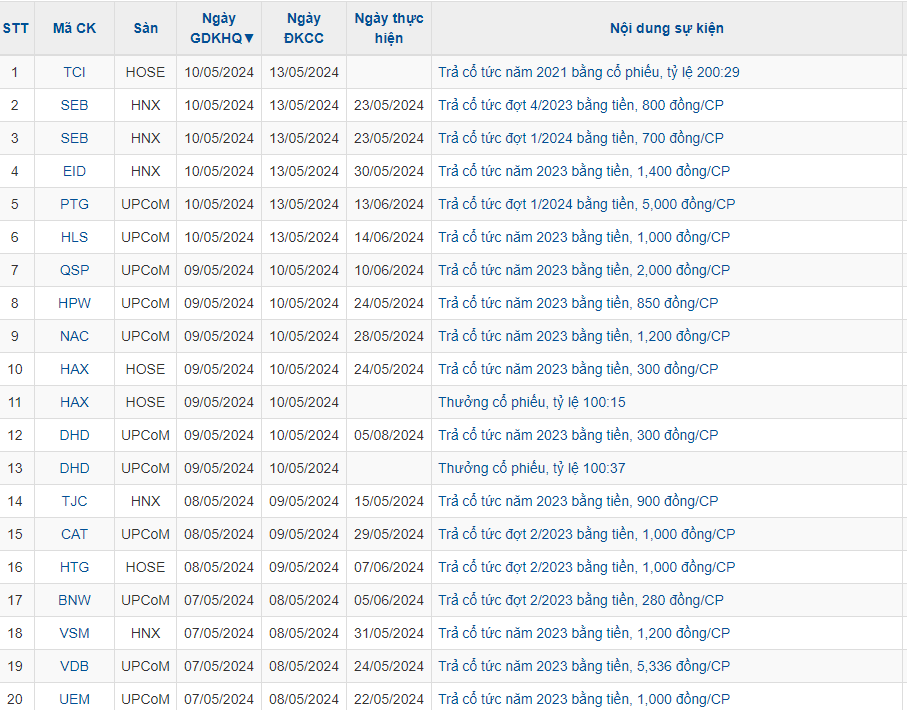Open event 'Thưởng cổ phiếu, tỷ lệ 100:37'

(x=532, y=468)
